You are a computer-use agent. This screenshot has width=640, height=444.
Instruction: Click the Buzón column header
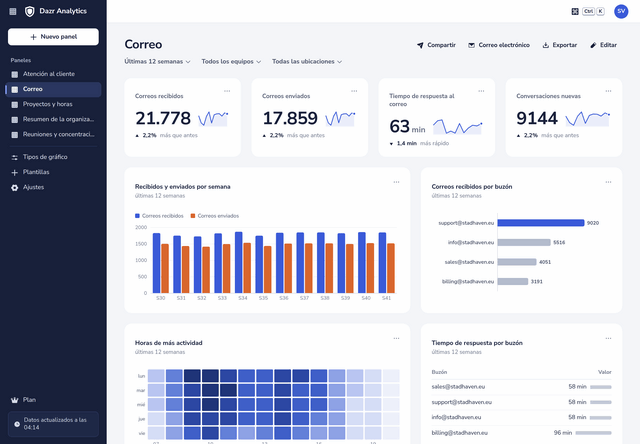pos(439,372)
